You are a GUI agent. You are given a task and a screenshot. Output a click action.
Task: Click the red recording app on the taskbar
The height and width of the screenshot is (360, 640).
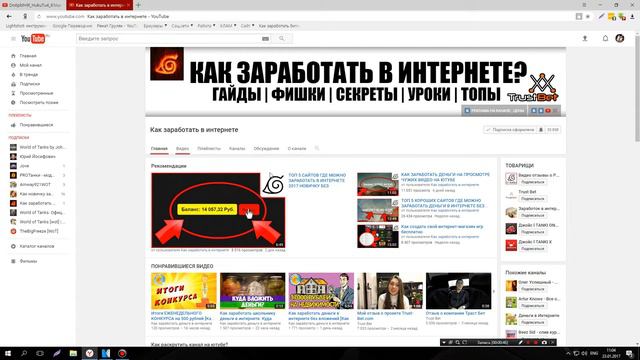[122, 353]
